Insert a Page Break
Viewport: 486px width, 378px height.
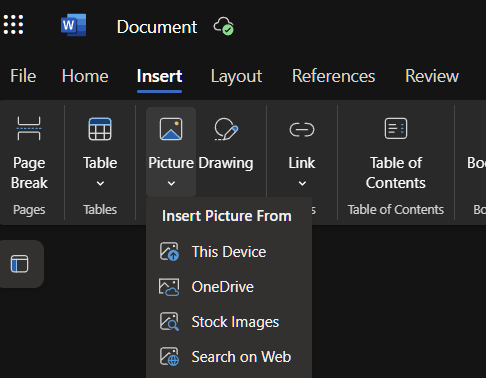coord(29,153)
